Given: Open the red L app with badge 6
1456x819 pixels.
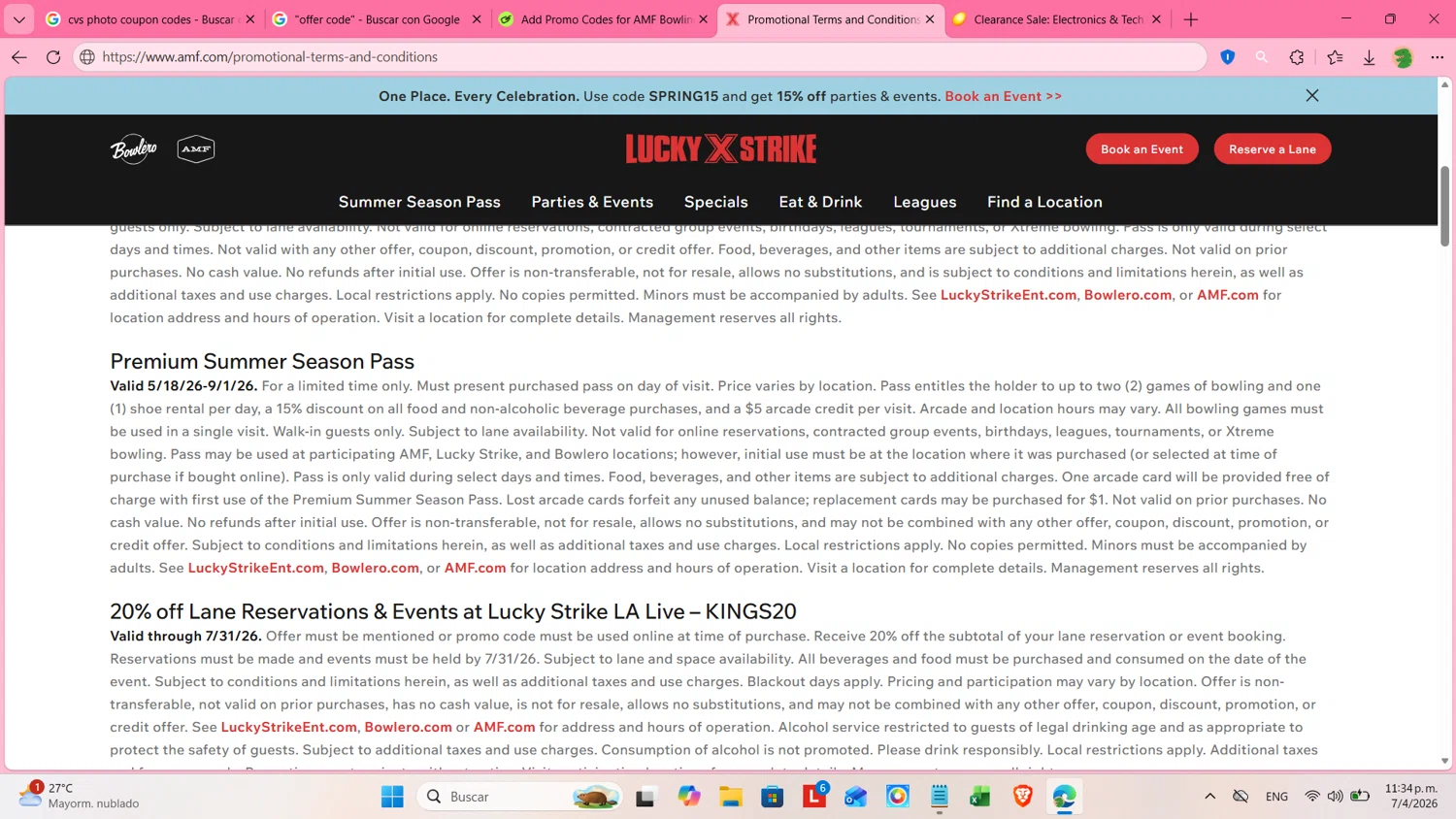Looking at the screenshot, I should click(x=814, y=797).
